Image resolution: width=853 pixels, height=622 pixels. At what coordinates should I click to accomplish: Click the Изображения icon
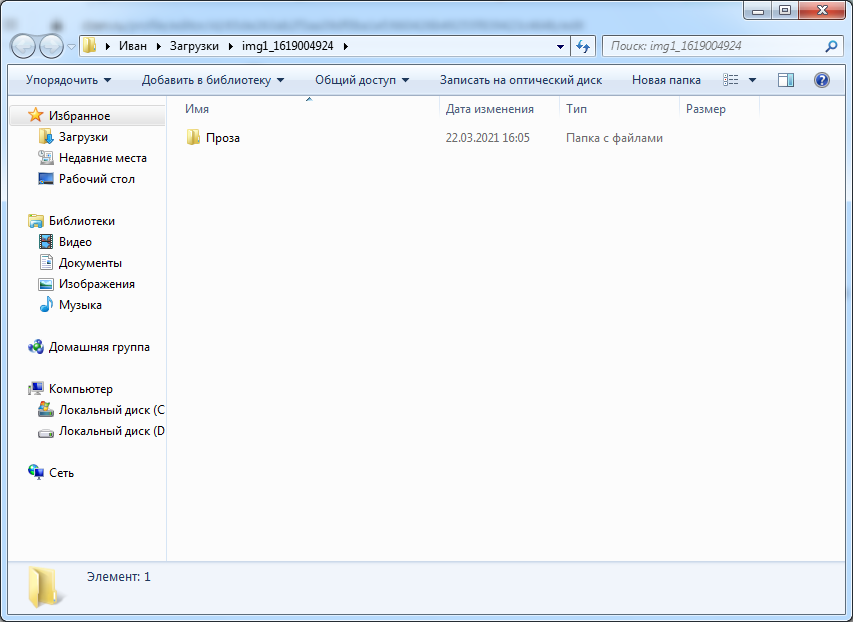click(x=46, y=284)
